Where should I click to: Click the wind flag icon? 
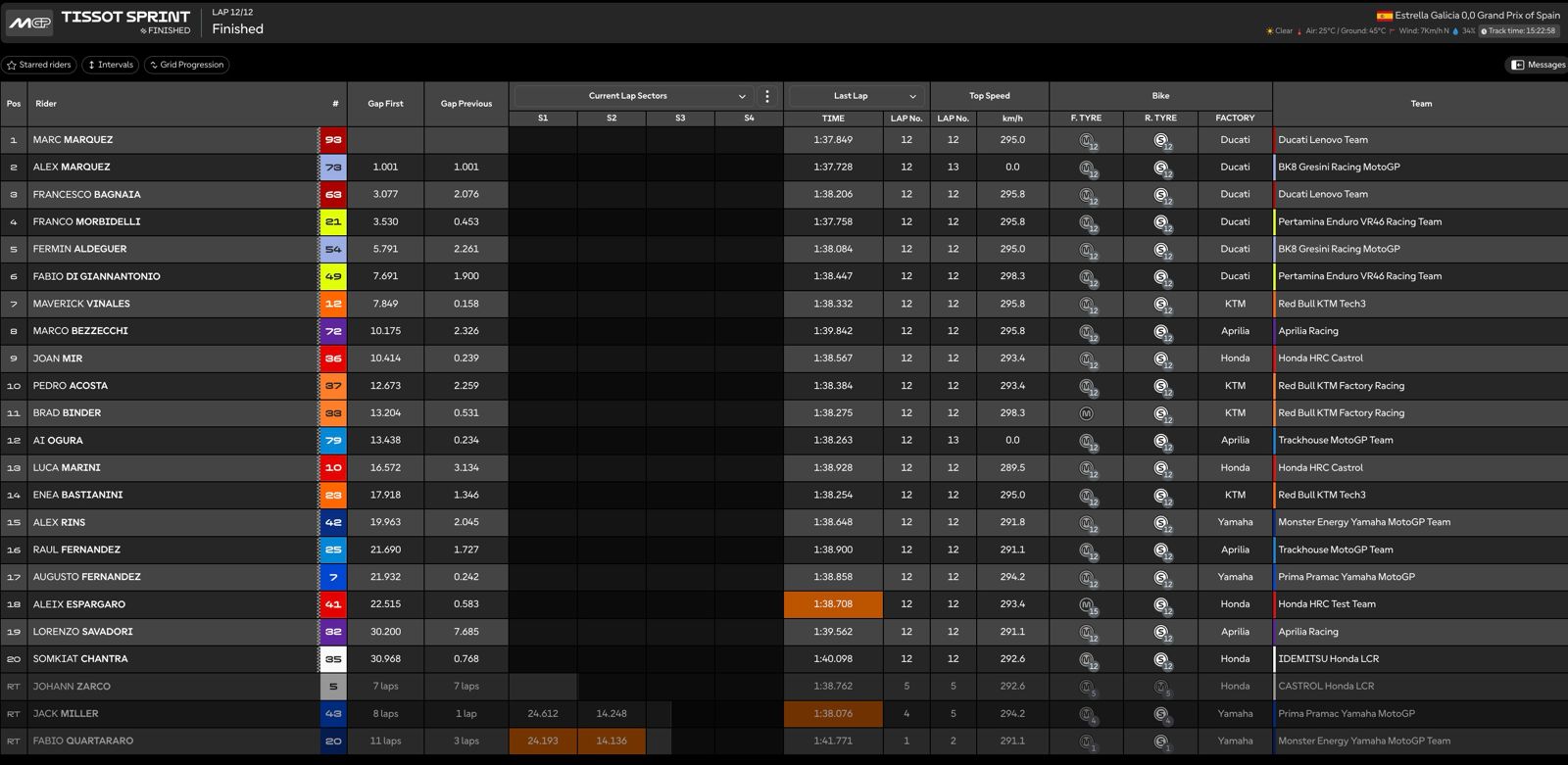tap(1393, 31)
